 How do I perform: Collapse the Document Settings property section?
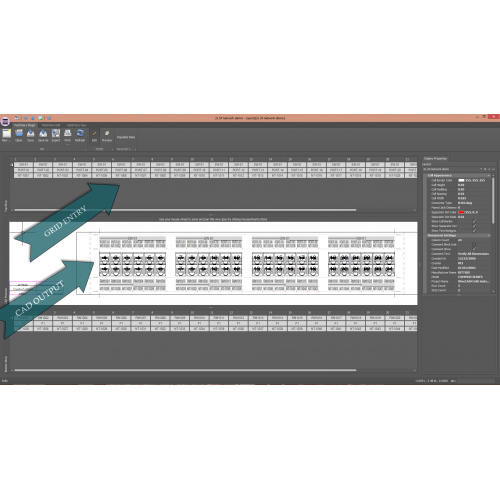pos(489,235)
